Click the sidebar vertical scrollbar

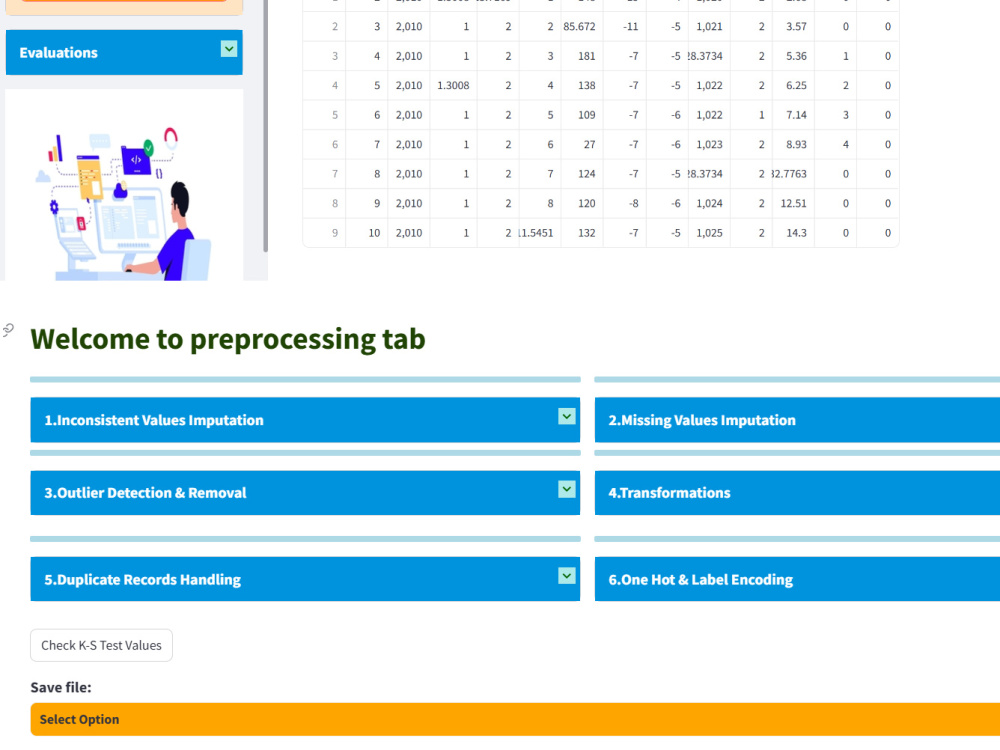pos(265,126)
